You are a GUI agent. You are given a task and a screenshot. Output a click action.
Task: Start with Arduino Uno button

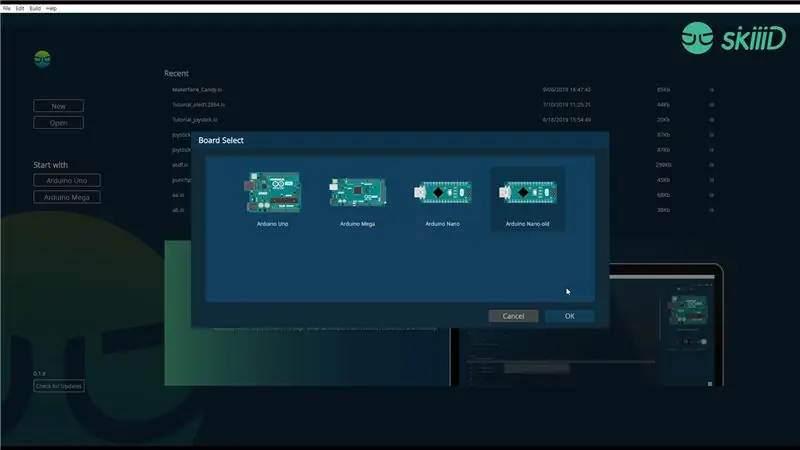click(x=67, y=181)
